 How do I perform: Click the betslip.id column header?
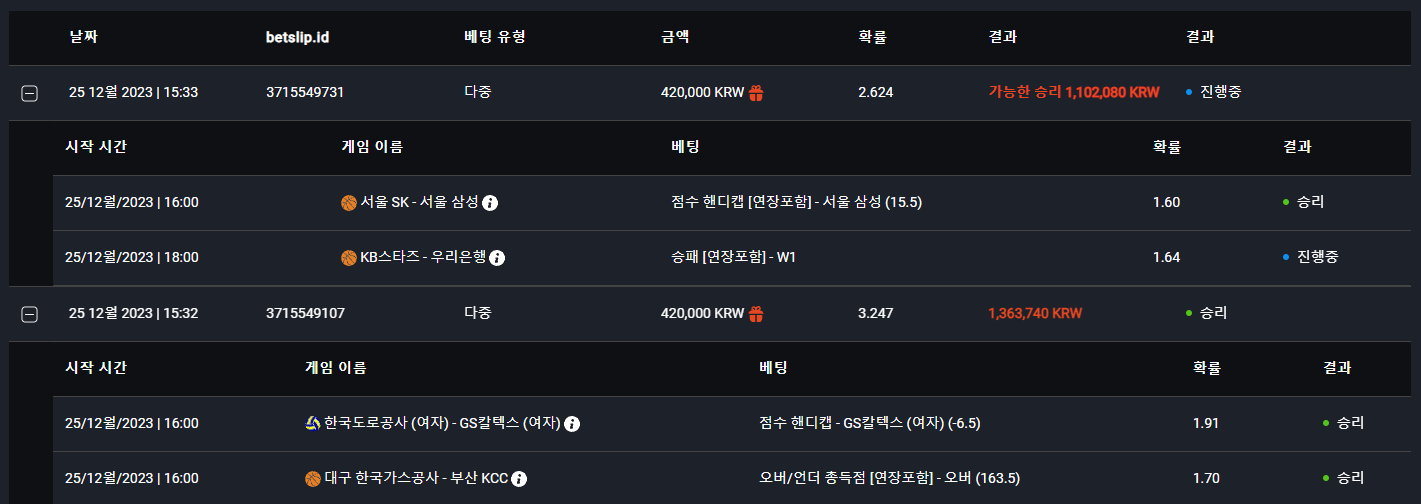[298, 37]
